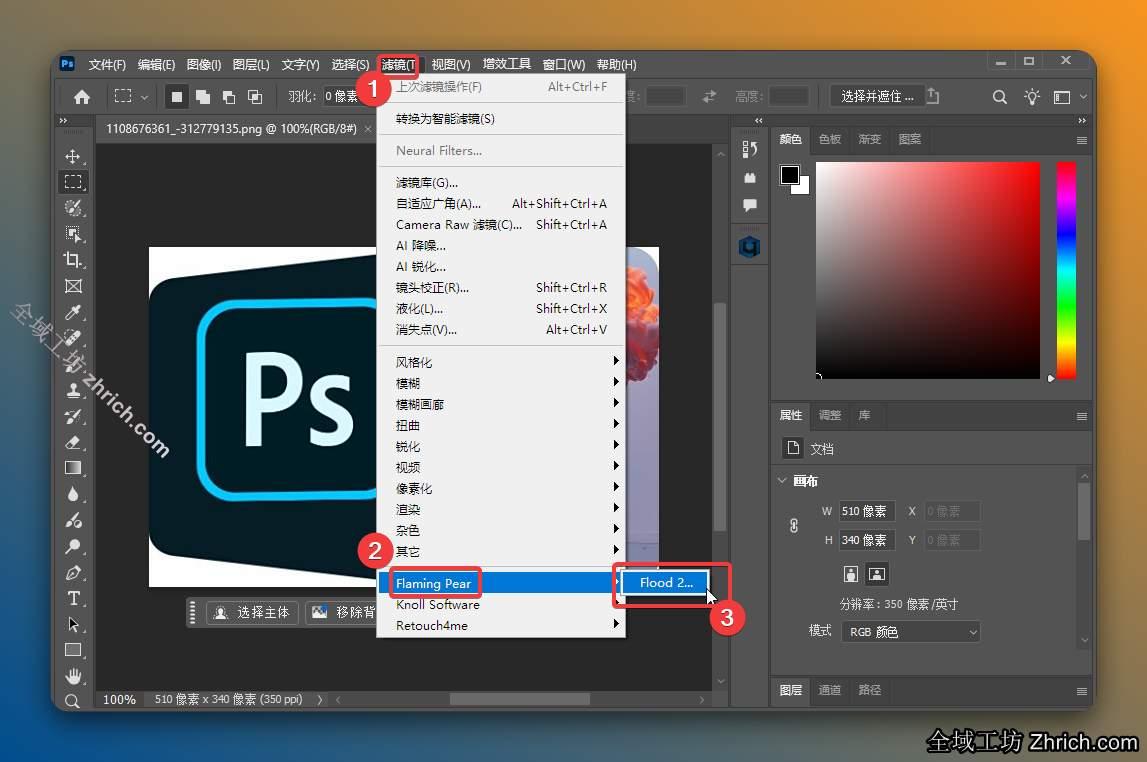
Task: Expand the 渲染 submenu
Action: click(501, 509)
